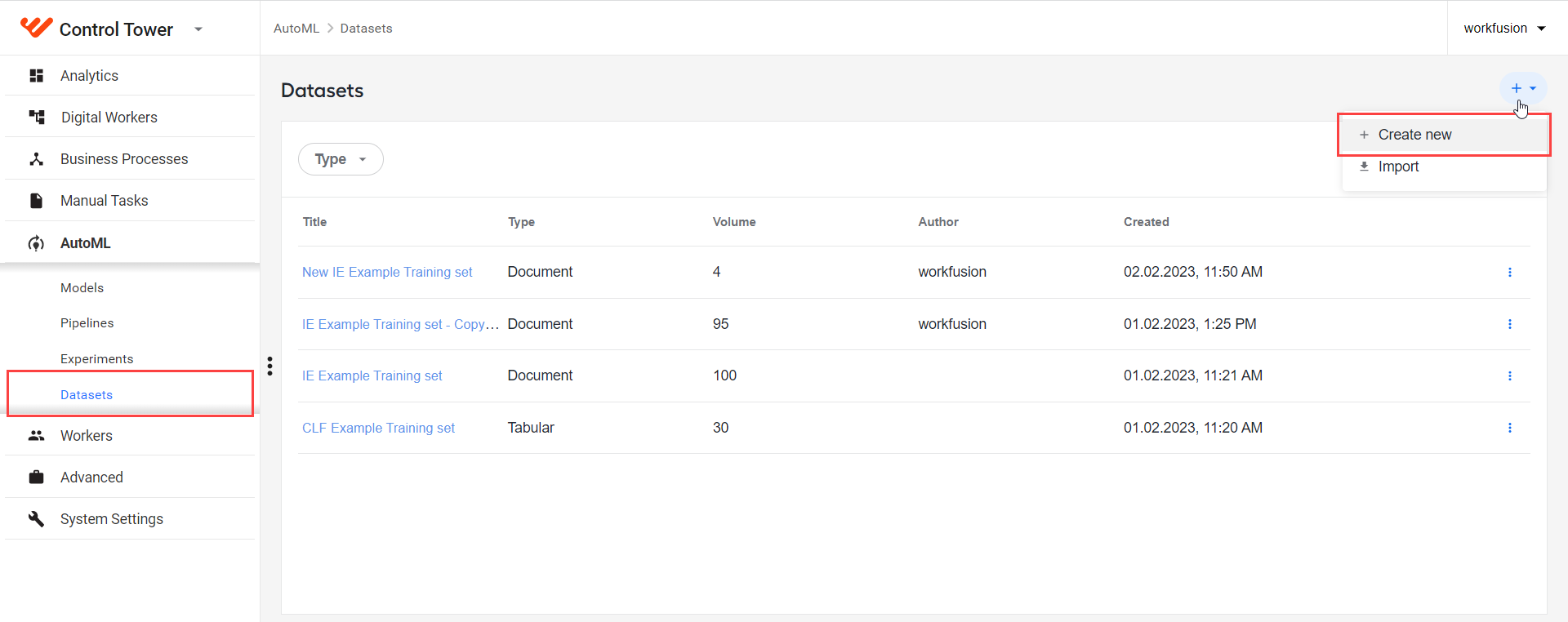Click the Business Processes icon
This screenshot has height=622, width=1568.
pos(36,159)
